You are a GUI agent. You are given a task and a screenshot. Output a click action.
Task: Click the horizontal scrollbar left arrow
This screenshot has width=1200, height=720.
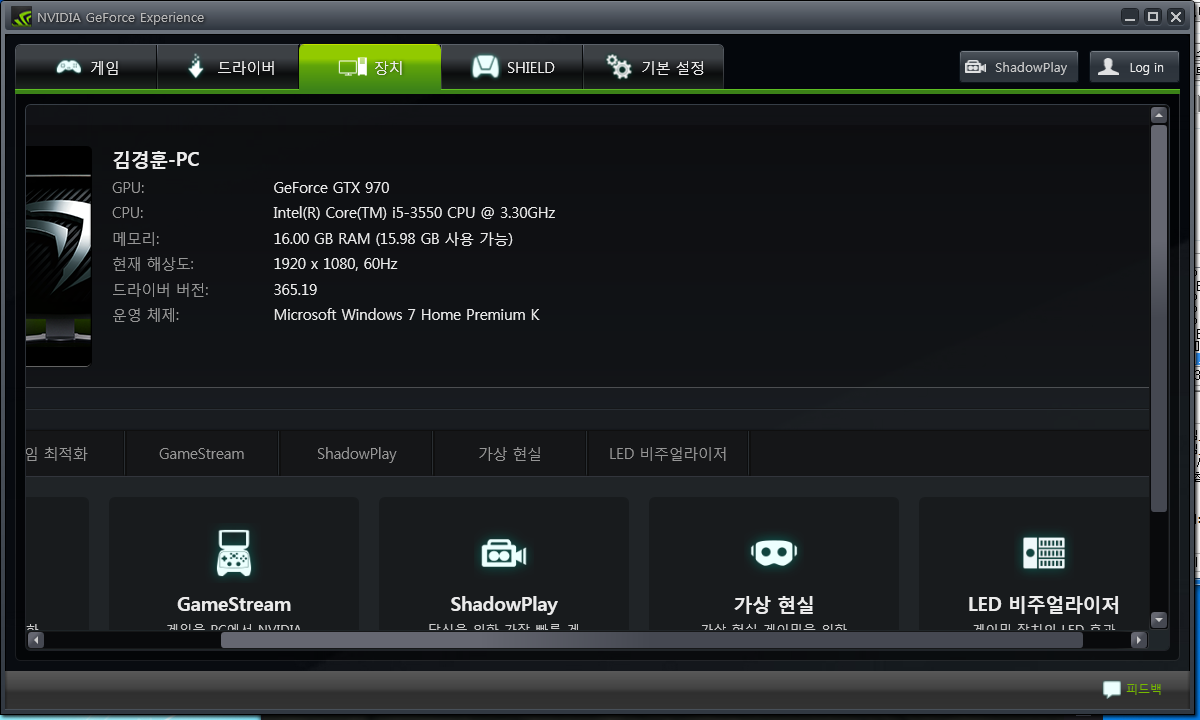(x=35, y=639)
